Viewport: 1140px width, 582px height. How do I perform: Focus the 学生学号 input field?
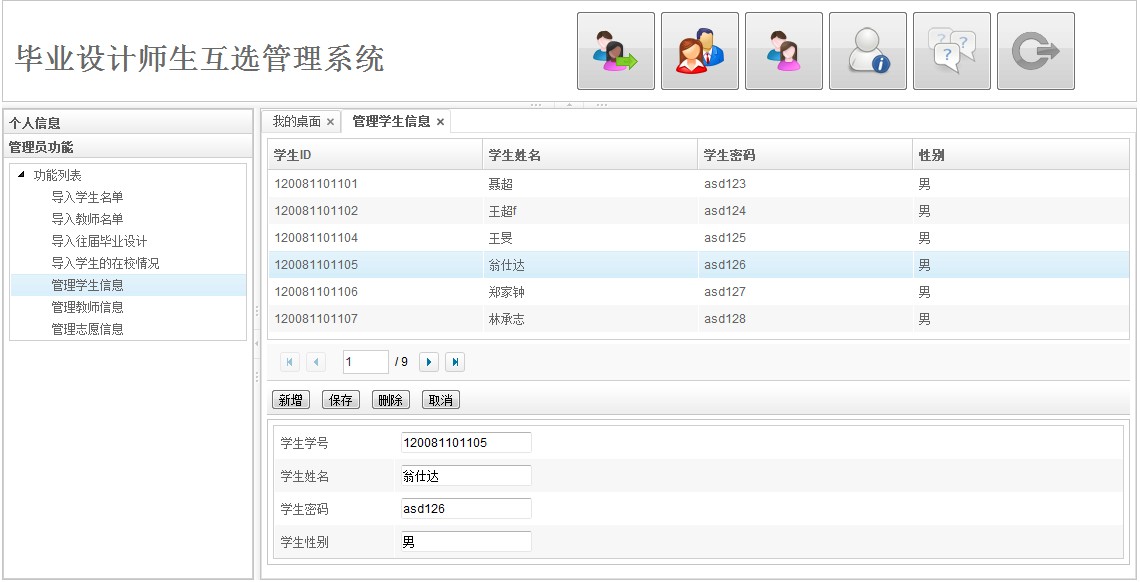click(466, 442)
